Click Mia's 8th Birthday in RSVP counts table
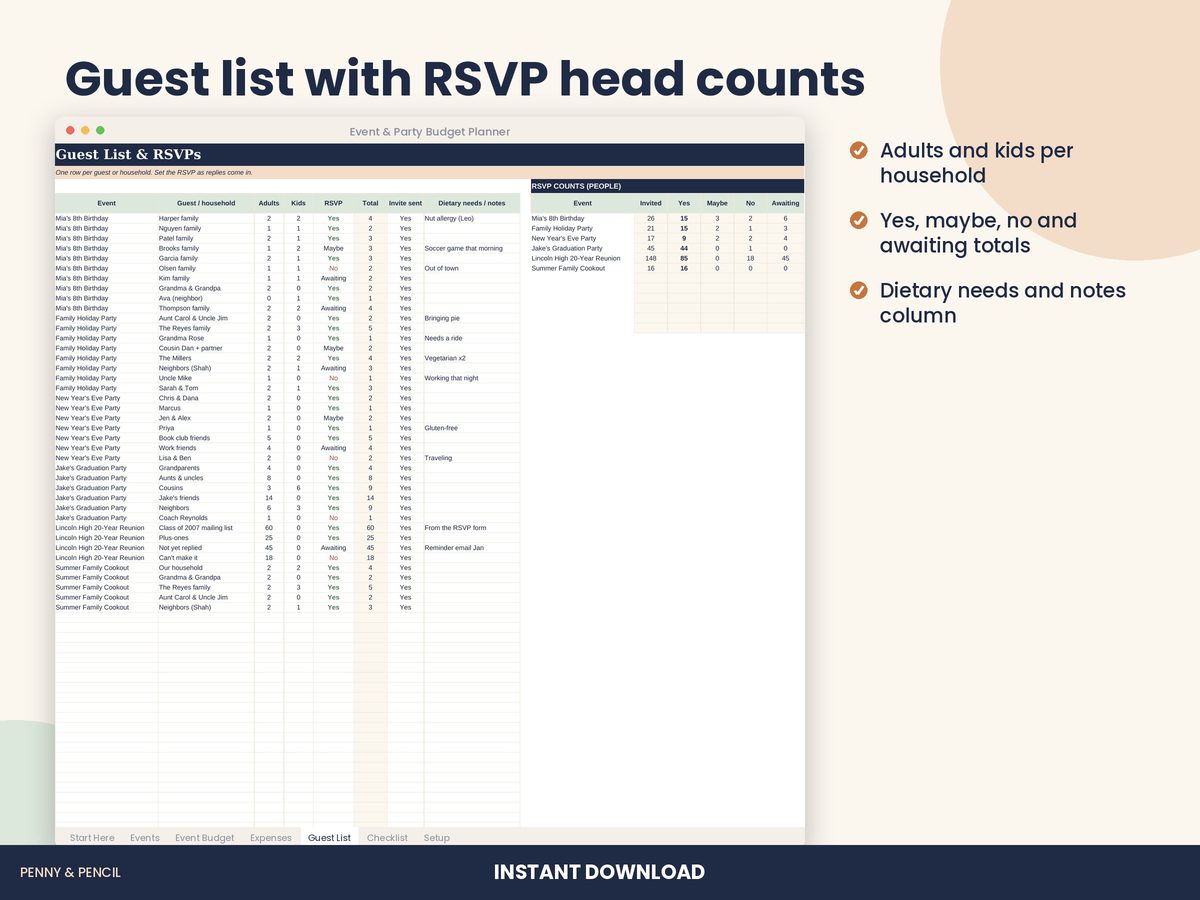Screen dimensions: 1200x900 pos(582,218)
